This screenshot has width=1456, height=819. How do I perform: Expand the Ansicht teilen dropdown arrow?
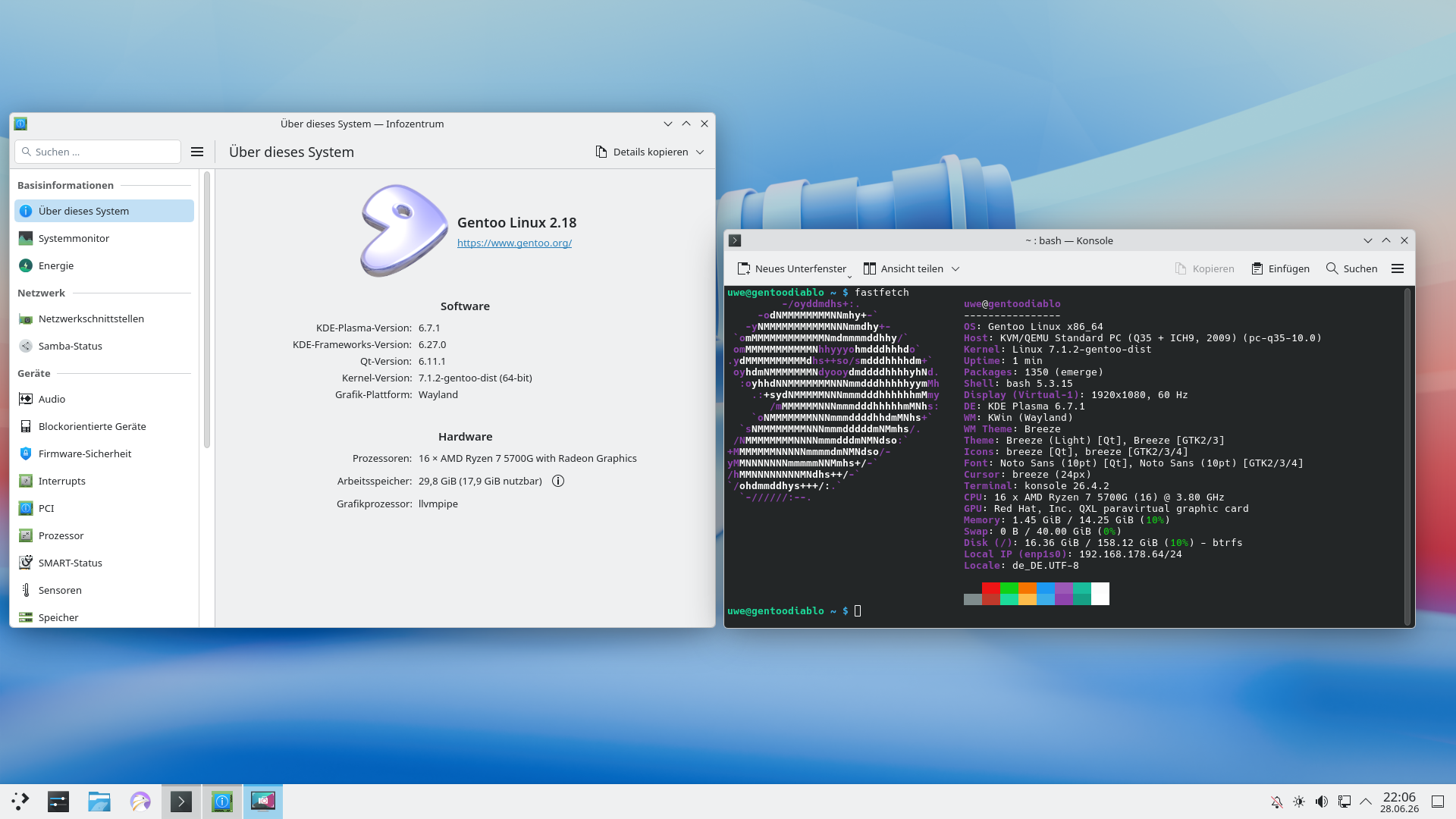coord(955,268)
